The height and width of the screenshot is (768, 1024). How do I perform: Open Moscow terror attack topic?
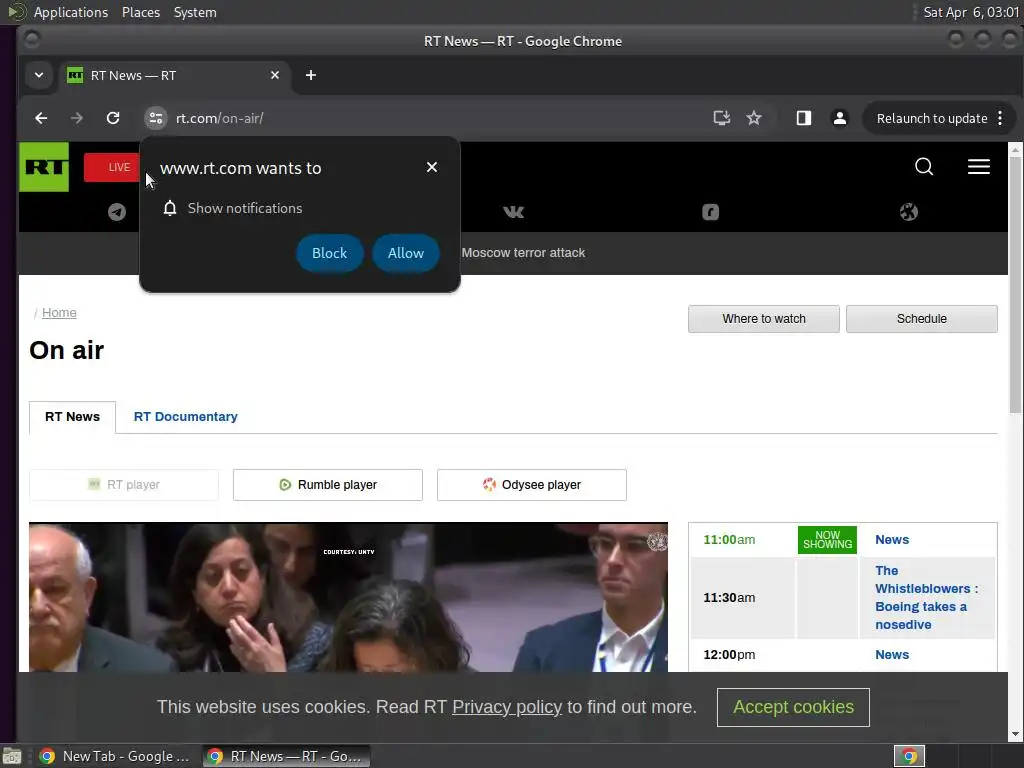tap(523, 253)
